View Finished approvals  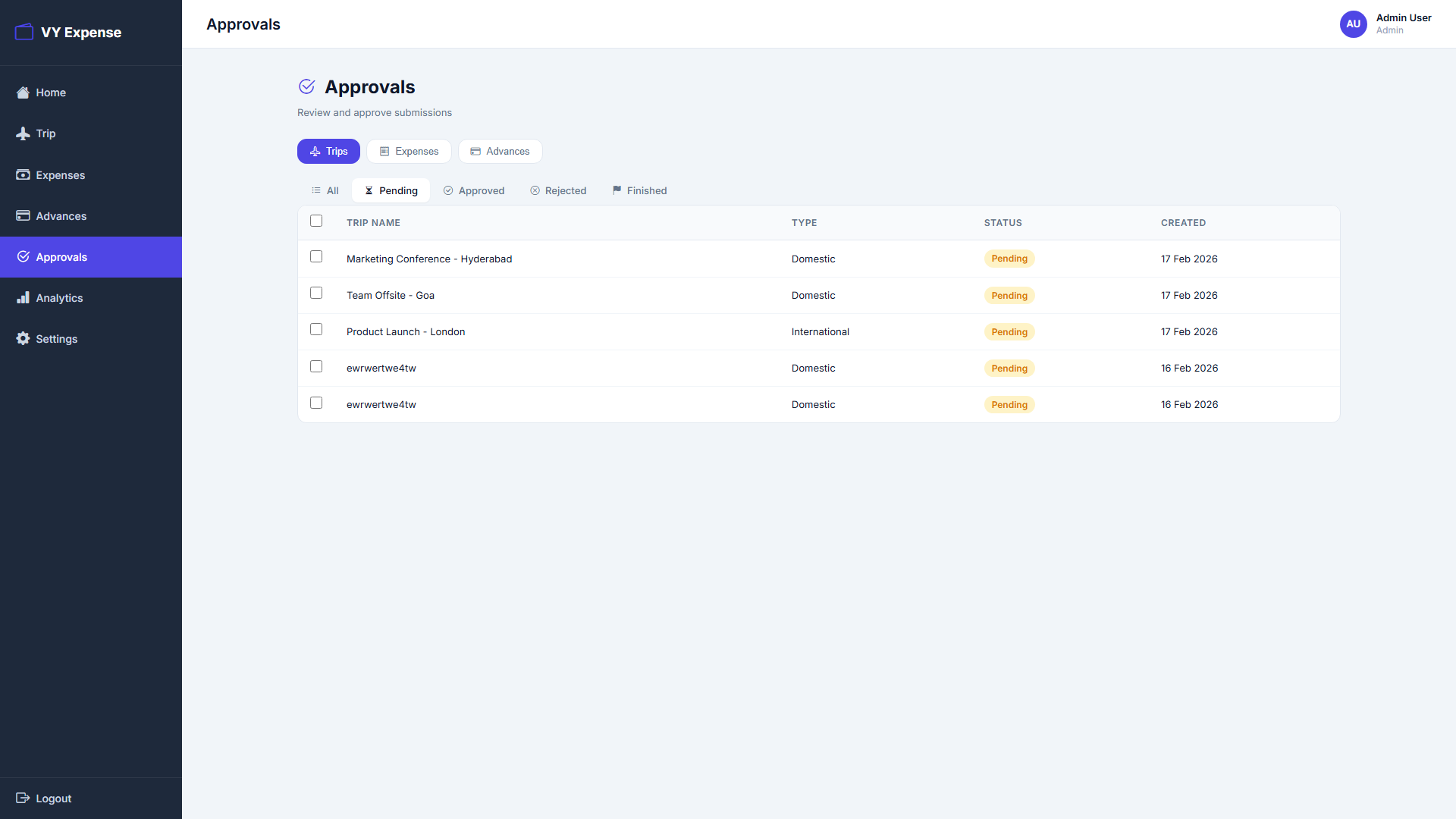pyautogui.click(x=639, y=190)
